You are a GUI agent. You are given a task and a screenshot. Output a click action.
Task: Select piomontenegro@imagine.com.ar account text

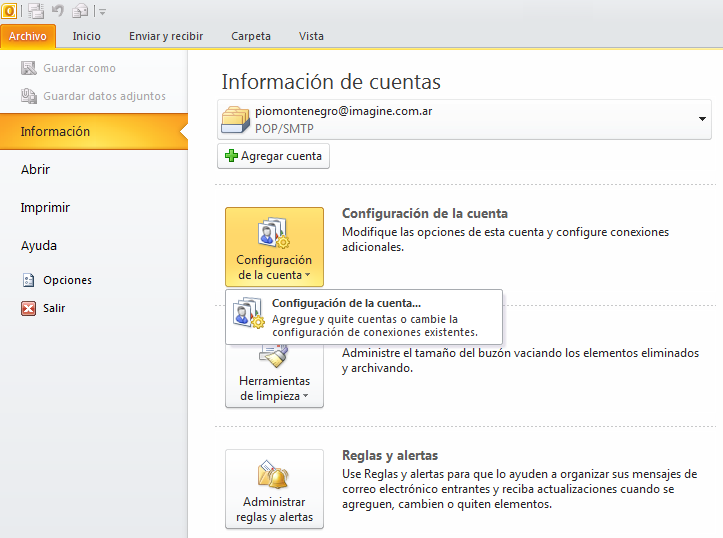click(344, 111)
